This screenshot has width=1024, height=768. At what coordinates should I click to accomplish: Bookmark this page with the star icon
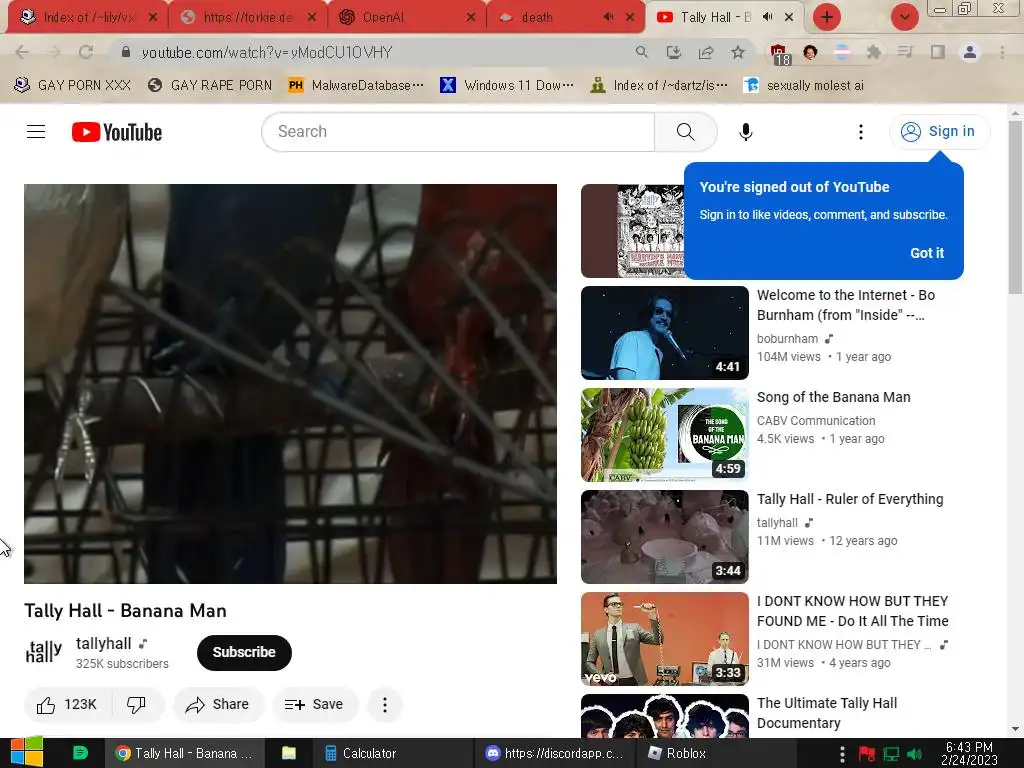pyautogui.click(x=738, y=52)
